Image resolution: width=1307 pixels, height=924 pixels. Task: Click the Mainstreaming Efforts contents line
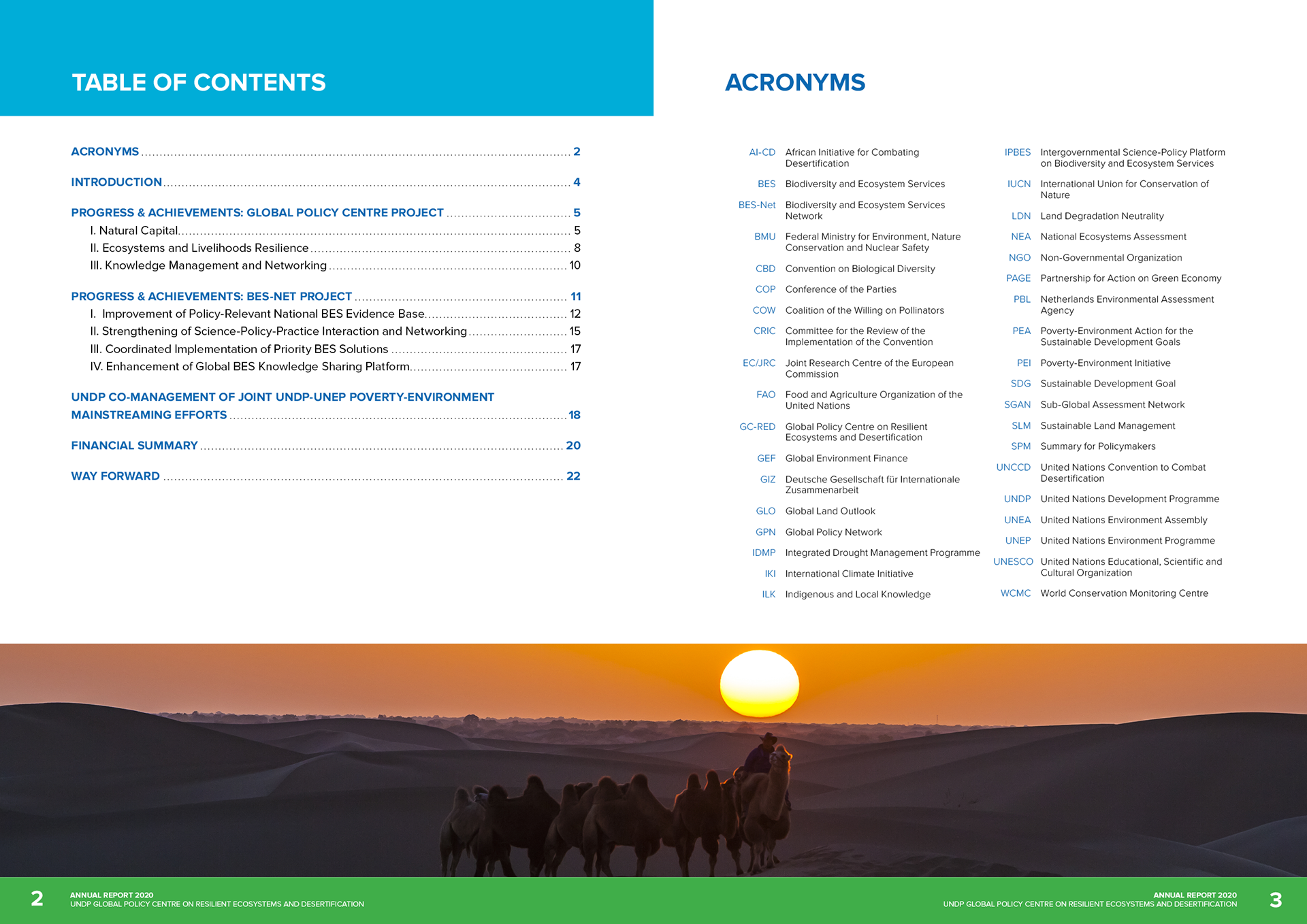click(x=149, y=415)
